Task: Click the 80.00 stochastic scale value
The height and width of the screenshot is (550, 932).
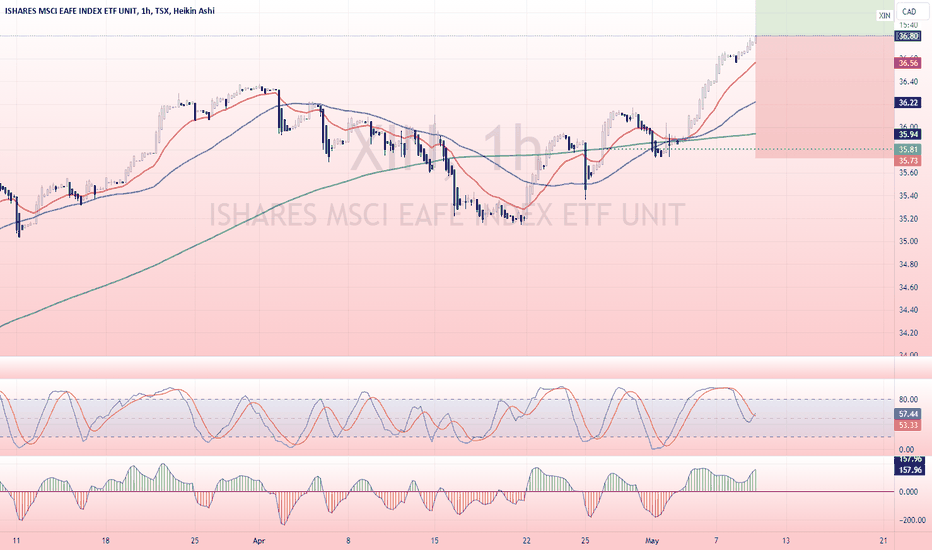Action: point(907,400)
